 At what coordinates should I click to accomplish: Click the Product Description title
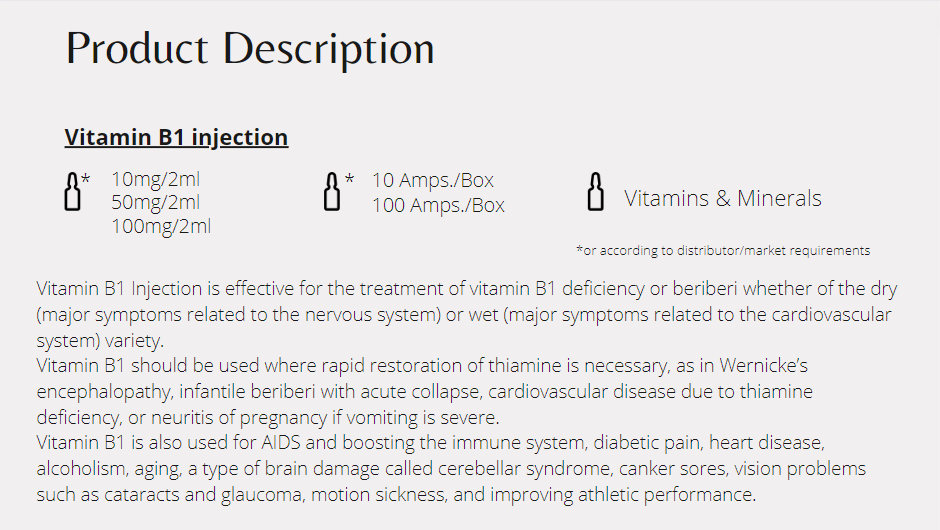pyautogui.click(x=250, y=48)
